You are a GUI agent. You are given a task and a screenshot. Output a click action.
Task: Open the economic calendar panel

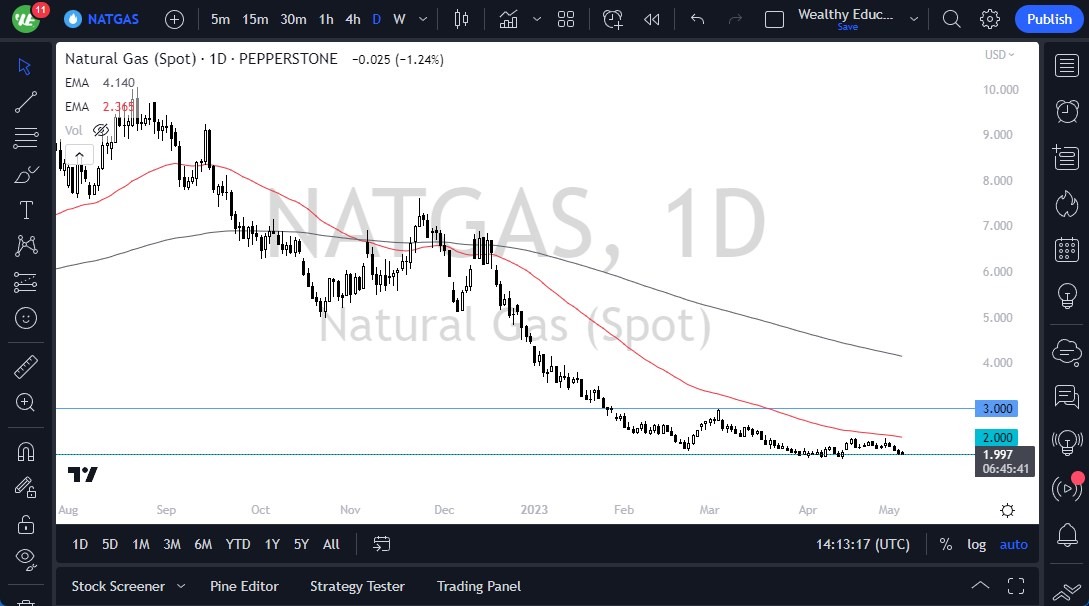pyautogui.click(x=1067, y=249)
